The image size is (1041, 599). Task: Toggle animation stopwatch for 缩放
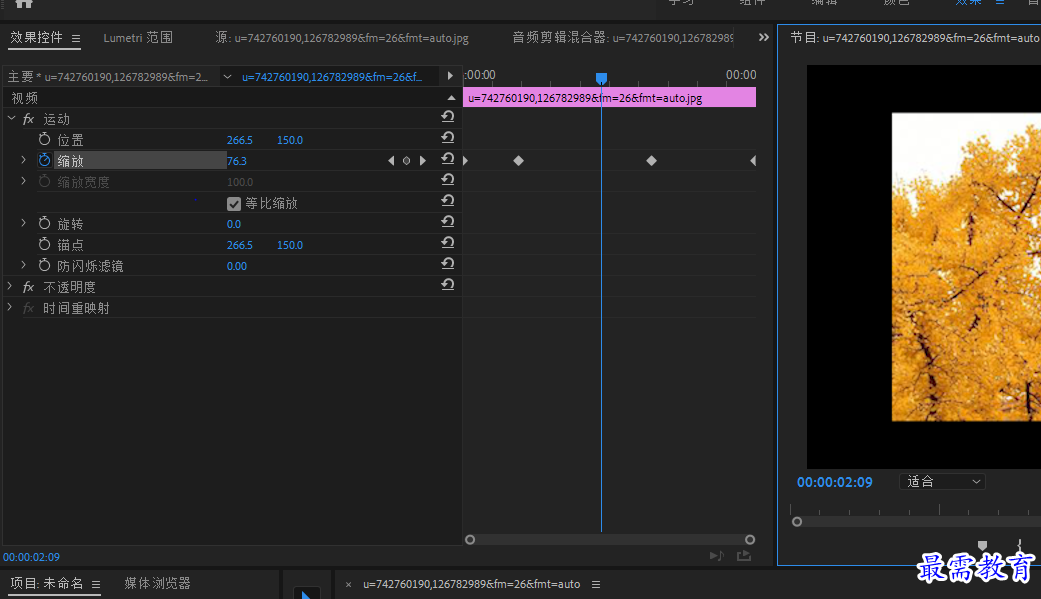(x=44, y=160)
